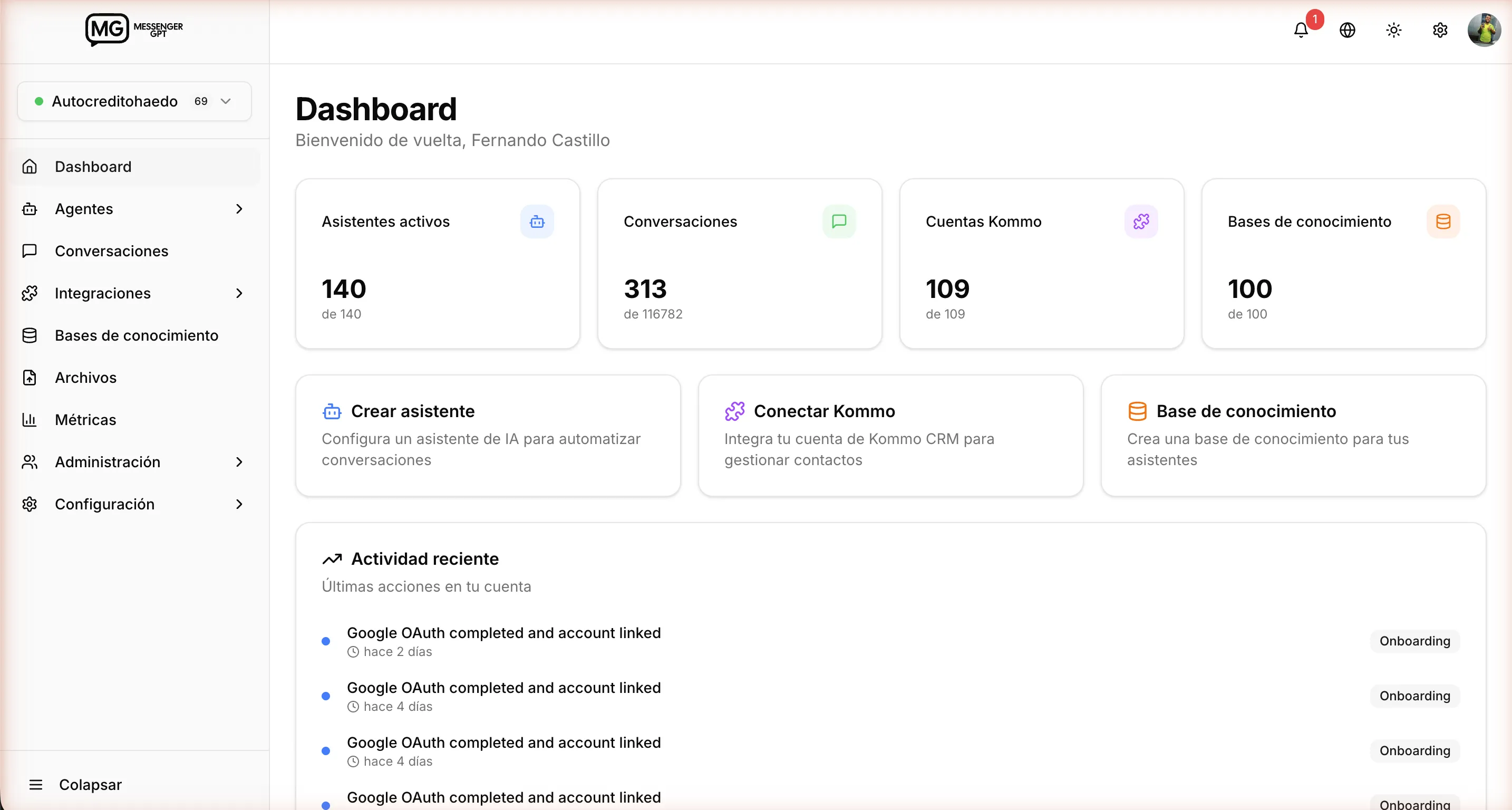Click robot icon in Asistentes activos card

[x=537, y=222]
